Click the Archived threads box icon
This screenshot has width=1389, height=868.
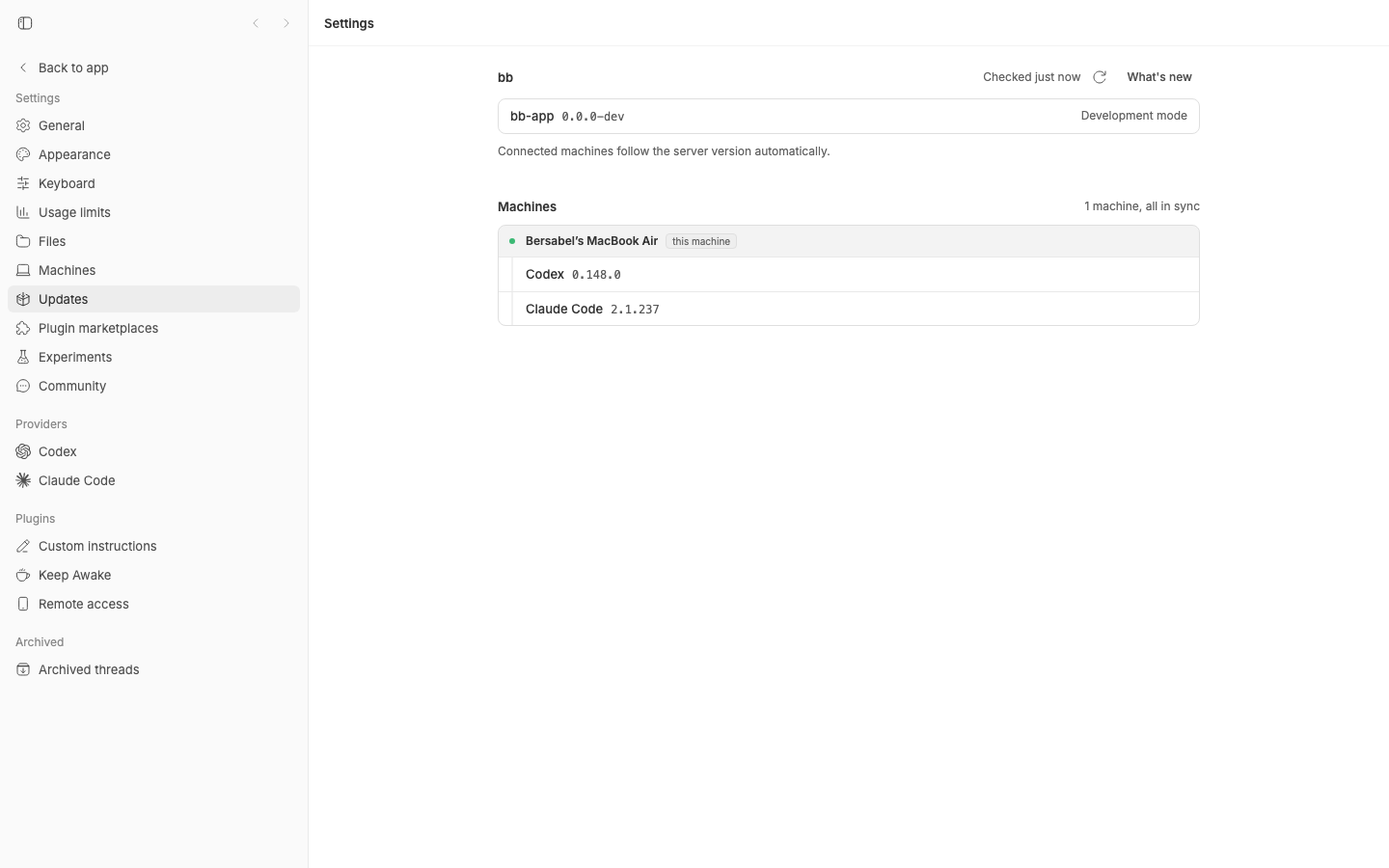[x=23, y=669]
